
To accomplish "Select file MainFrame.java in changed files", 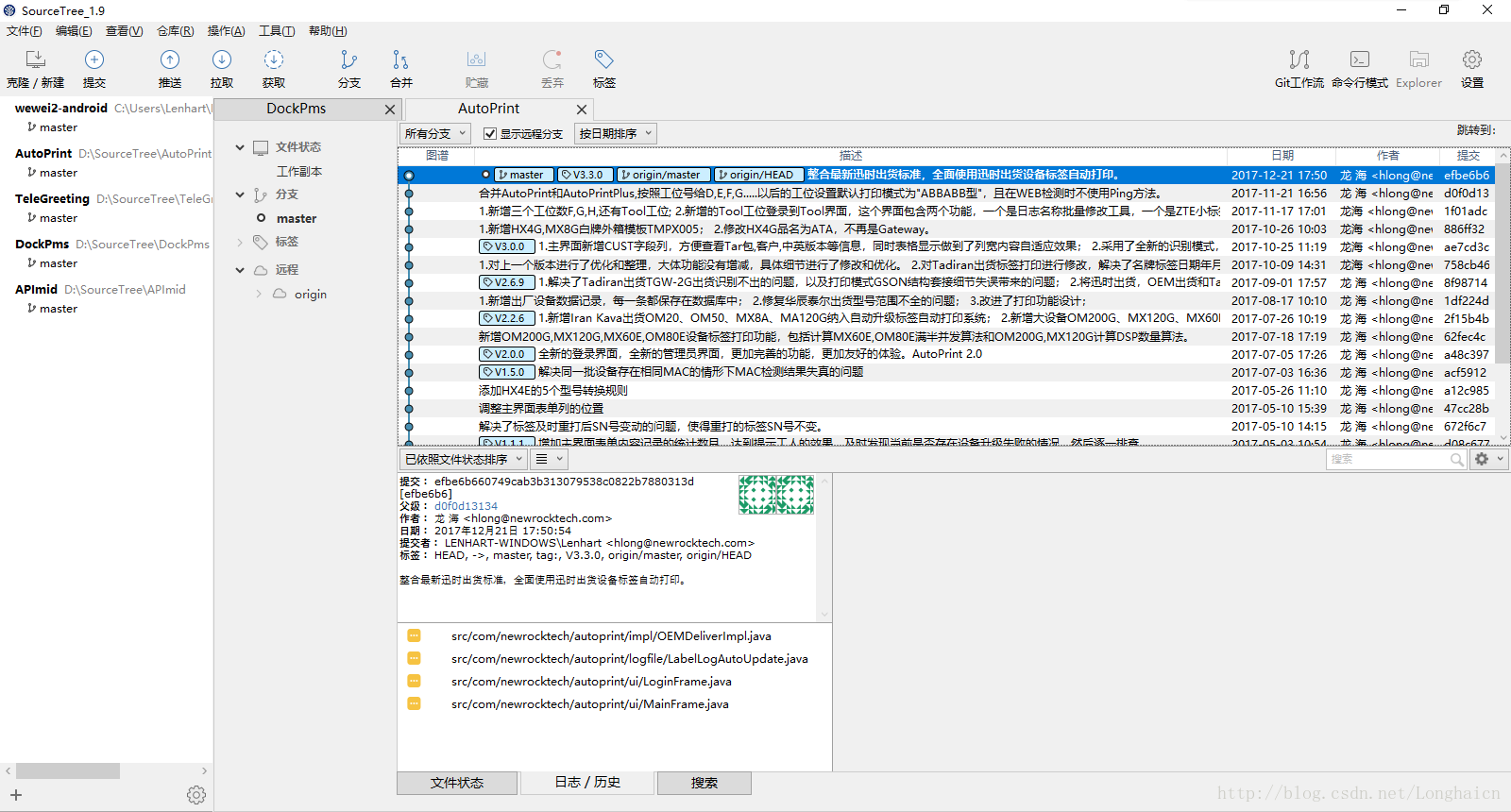I will [x=590, y=703].
